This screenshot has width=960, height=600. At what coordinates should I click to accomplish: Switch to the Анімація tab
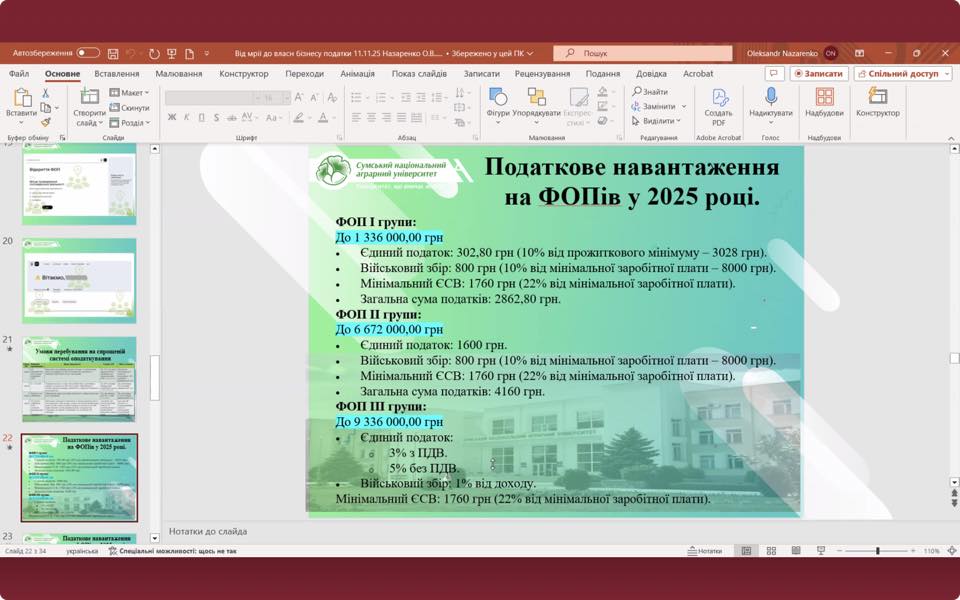click(357, 74)
